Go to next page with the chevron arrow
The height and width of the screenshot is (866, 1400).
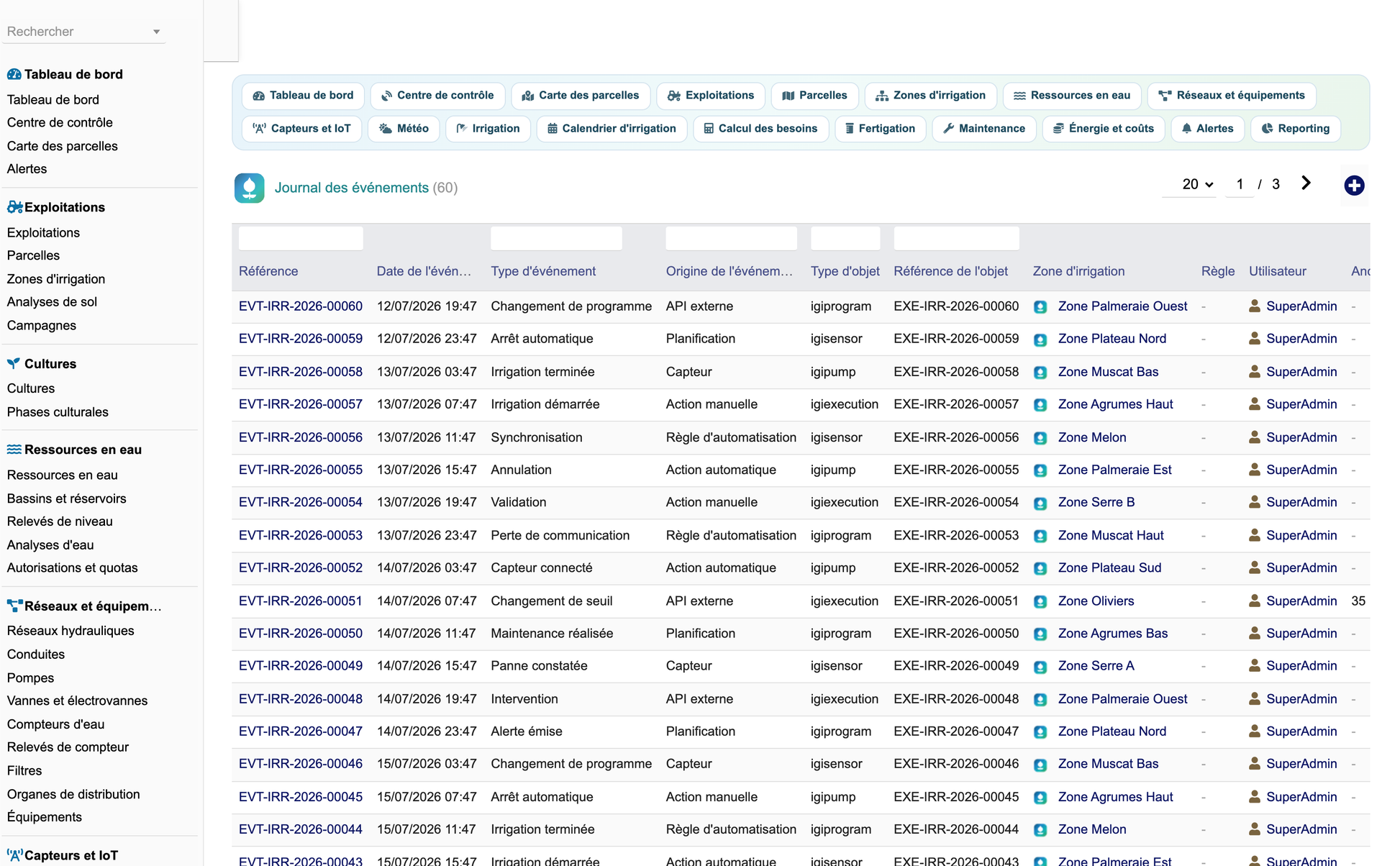point(1306,183)
